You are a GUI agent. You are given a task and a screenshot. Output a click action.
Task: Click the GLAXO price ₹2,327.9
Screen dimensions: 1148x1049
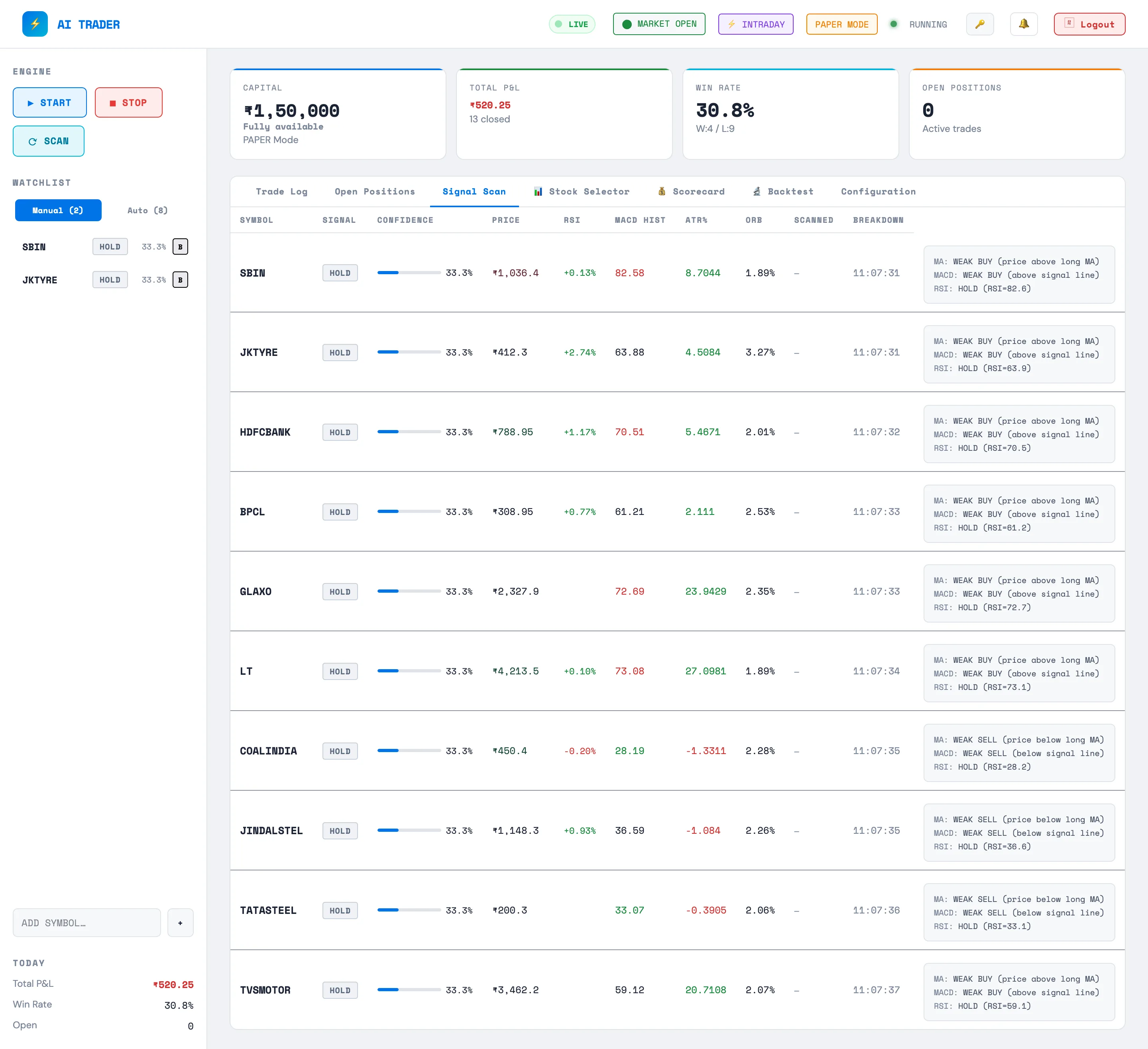(x=515, y=591)
